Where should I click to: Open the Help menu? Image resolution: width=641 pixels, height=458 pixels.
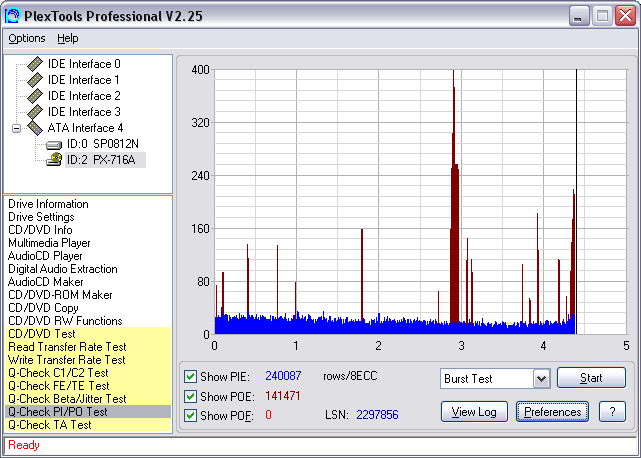click(67, 38)
